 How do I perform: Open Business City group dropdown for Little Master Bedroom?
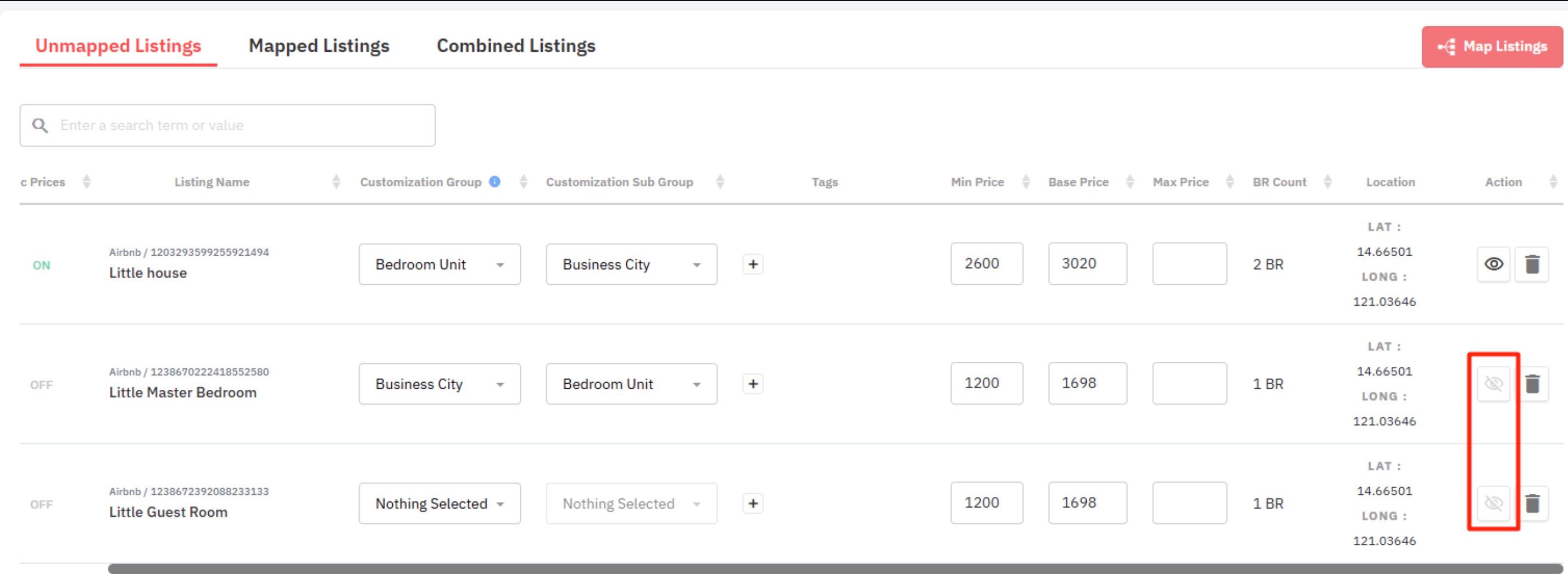pos(440,384)
